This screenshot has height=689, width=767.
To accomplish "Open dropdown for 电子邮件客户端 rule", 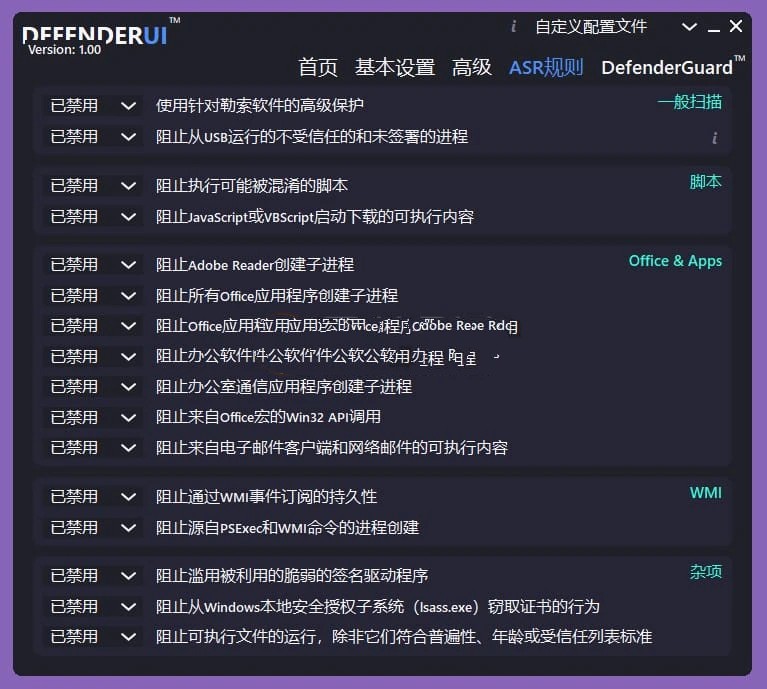I will tap(93, 448).
